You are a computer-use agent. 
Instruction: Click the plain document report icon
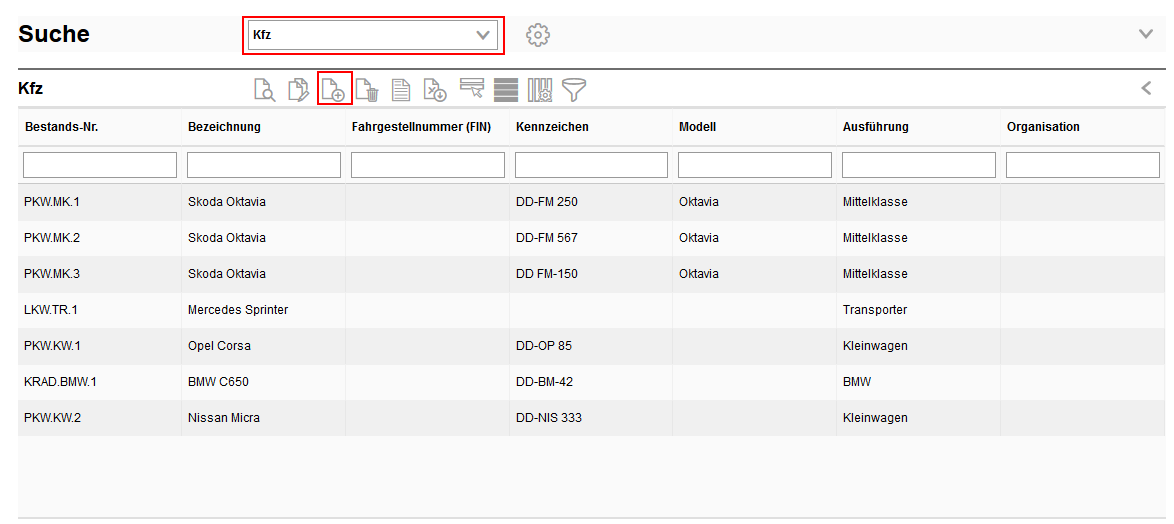(x=401, y=90)
